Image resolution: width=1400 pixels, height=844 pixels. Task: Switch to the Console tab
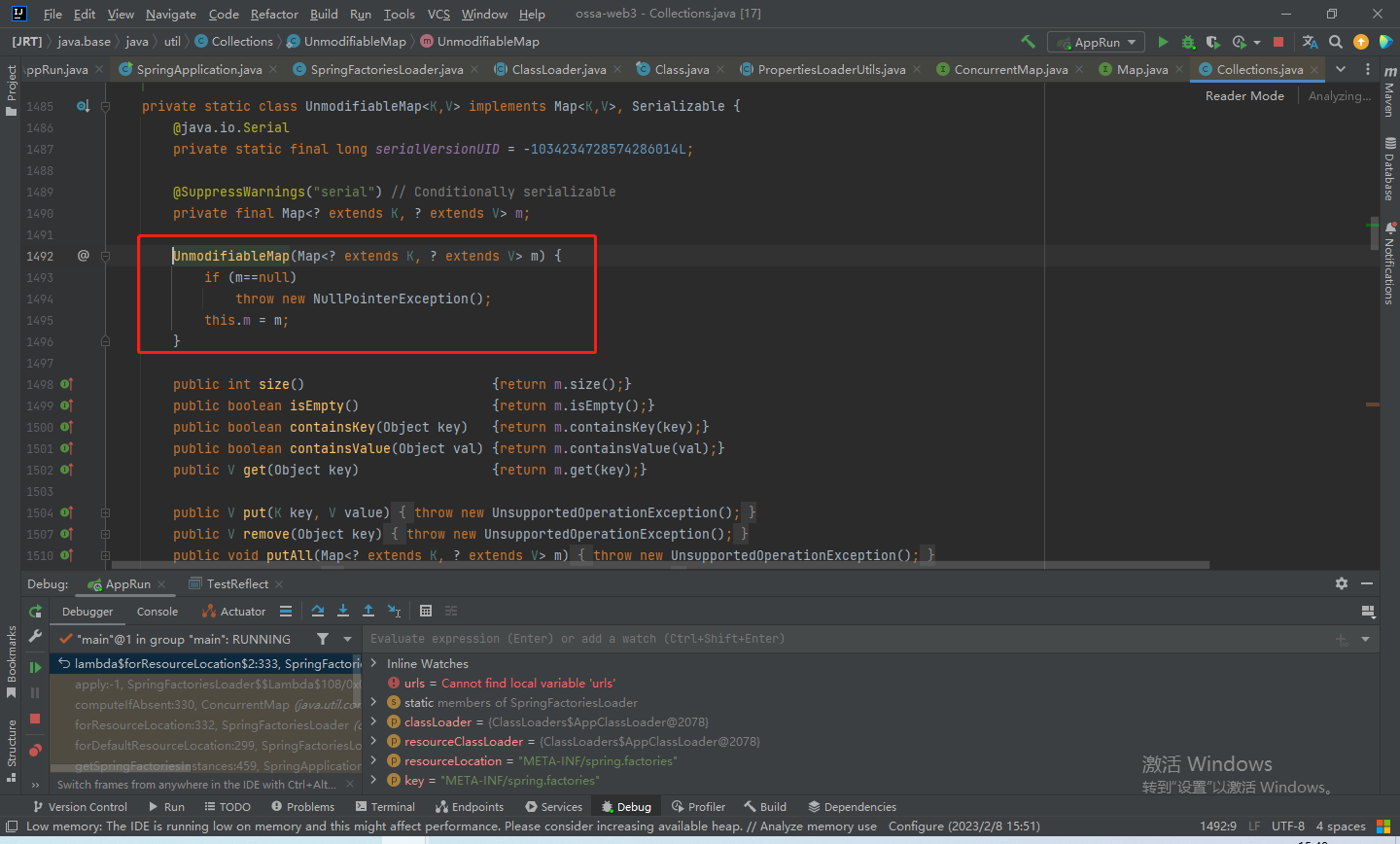[157, 612]
